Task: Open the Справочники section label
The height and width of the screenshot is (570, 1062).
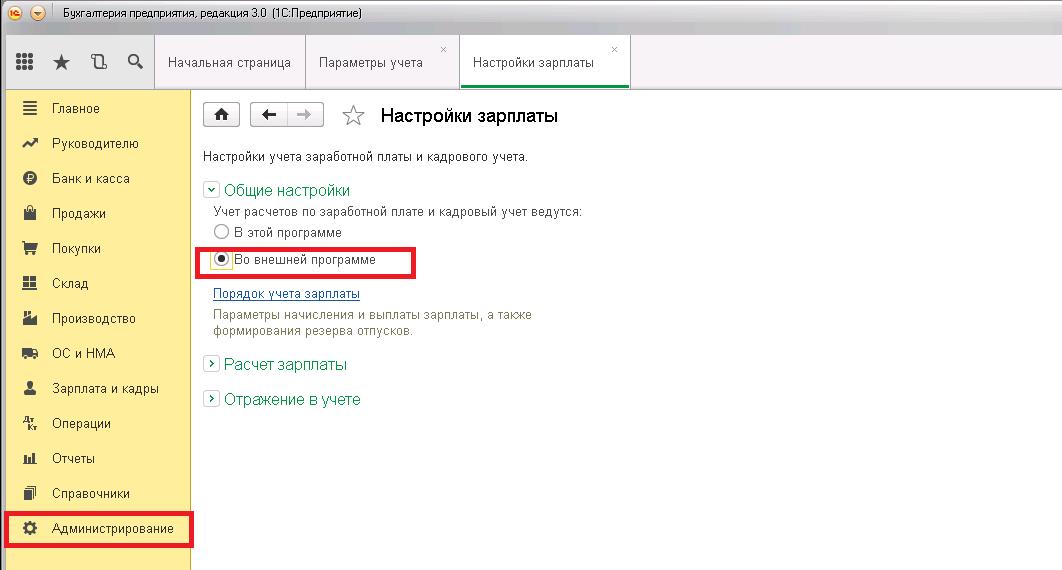Action: click(x=91, y=494)
